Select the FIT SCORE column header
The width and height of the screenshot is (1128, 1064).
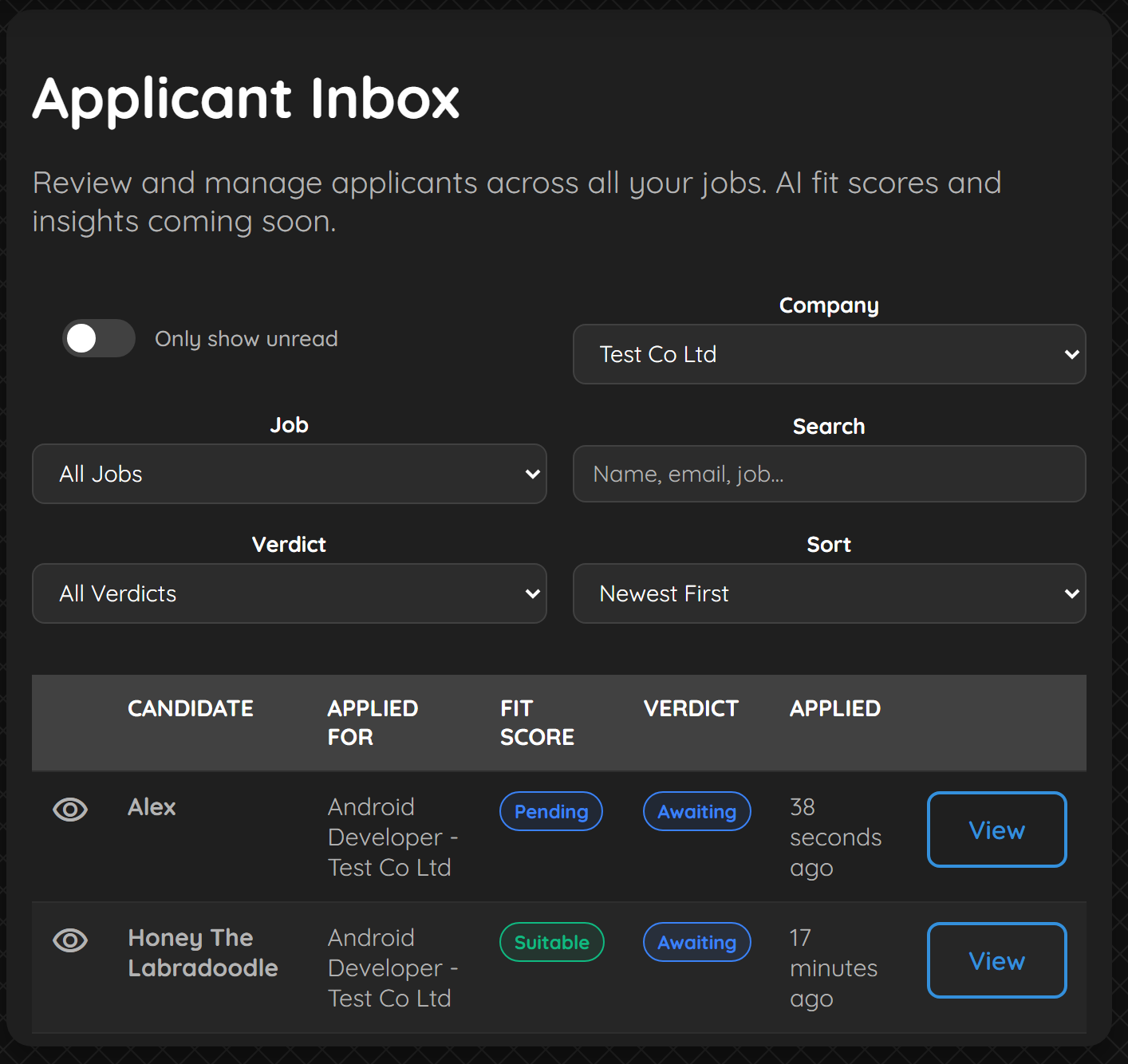537,723
